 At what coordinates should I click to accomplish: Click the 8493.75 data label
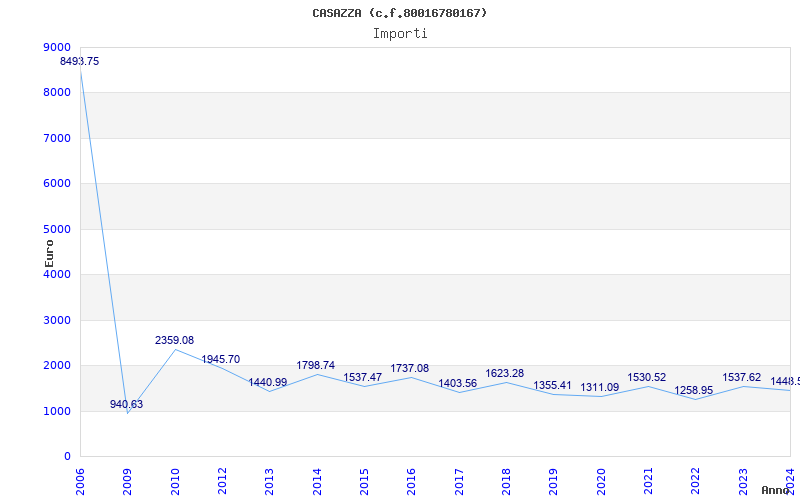[x=80, y=61]
